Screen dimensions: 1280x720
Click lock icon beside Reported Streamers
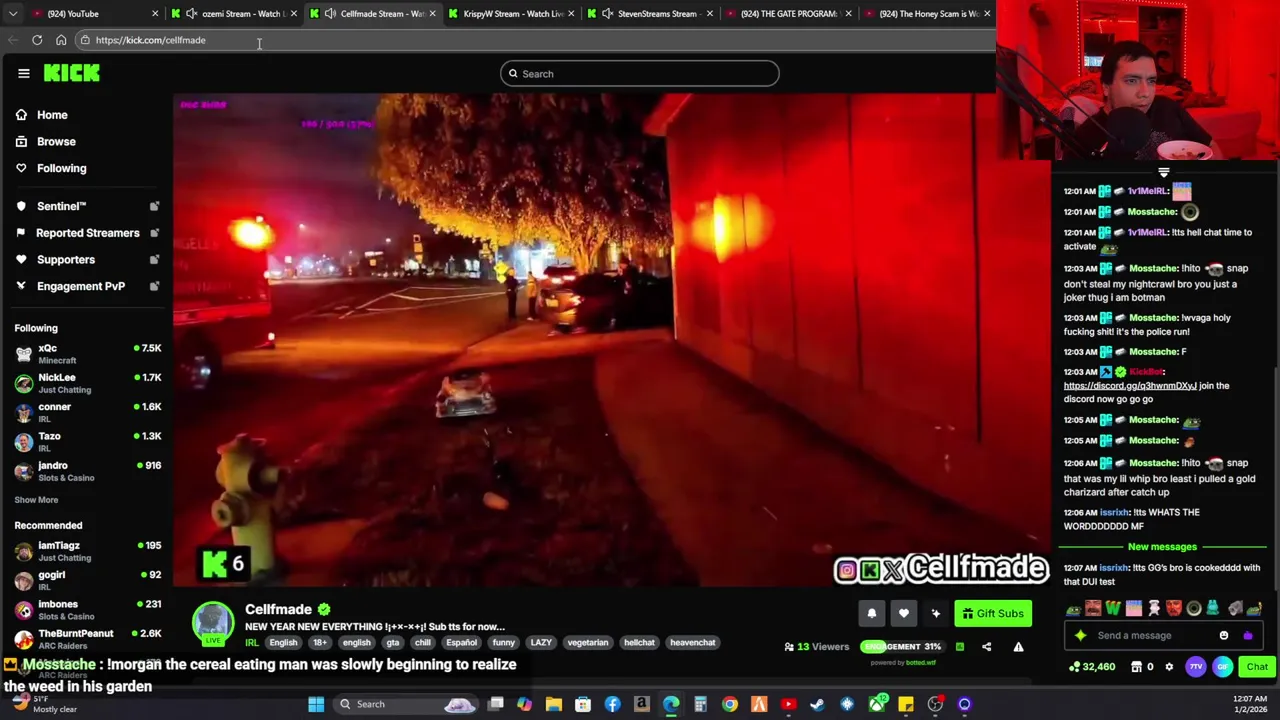point(154,233)
